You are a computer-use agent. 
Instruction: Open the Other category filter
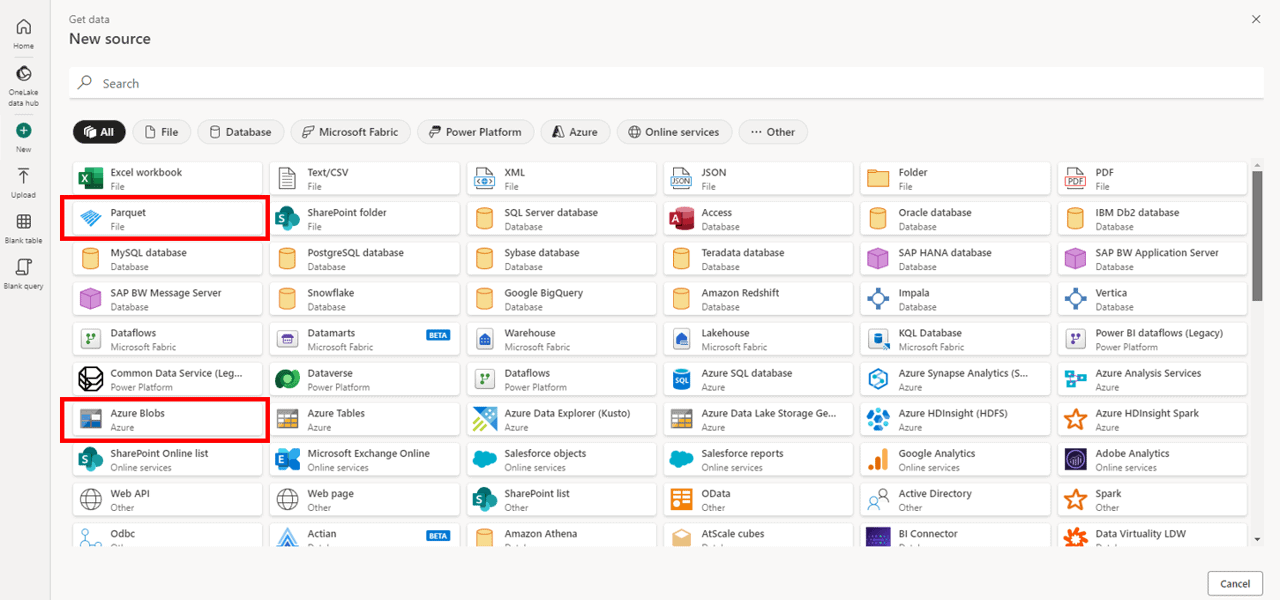(x=773, y=132)
